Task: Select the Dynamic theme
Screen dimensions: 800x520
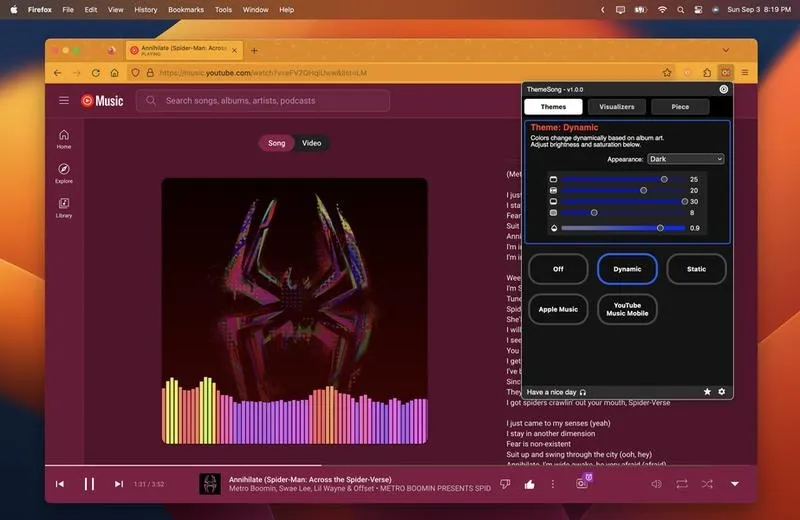Action: (x=627, y=269)
